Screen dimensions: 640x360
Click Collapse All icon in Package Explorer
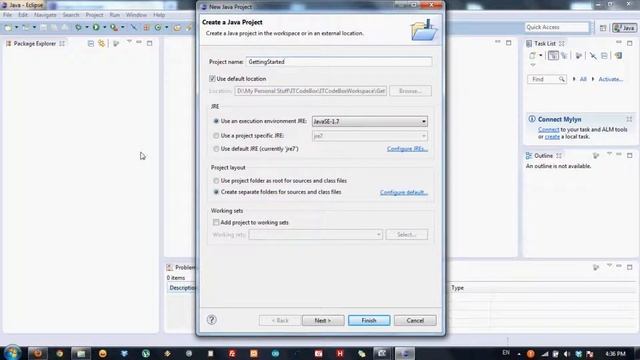pos(91,43)
